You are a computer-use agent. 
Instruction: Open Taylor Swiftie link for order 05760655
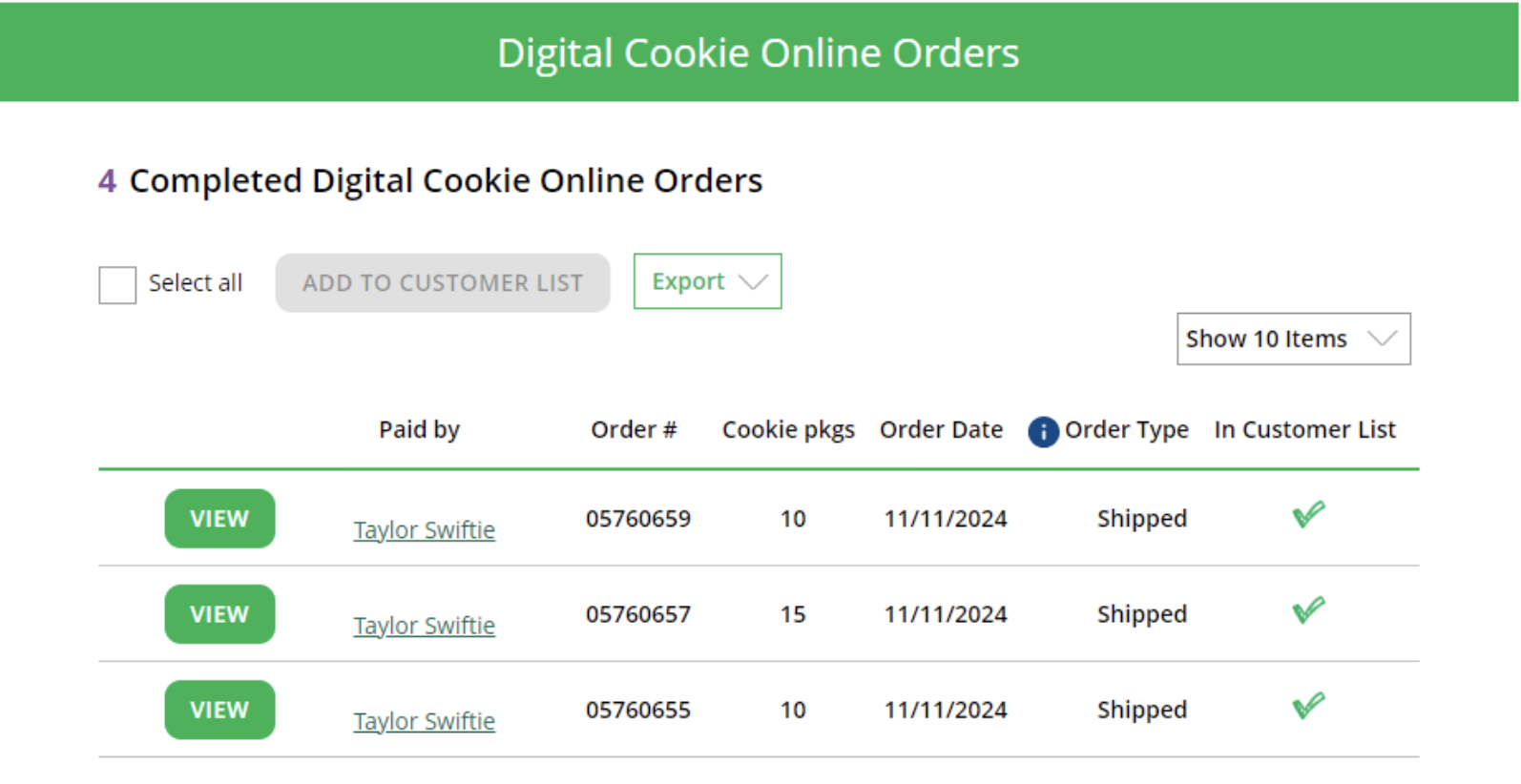tap(425, 721)
